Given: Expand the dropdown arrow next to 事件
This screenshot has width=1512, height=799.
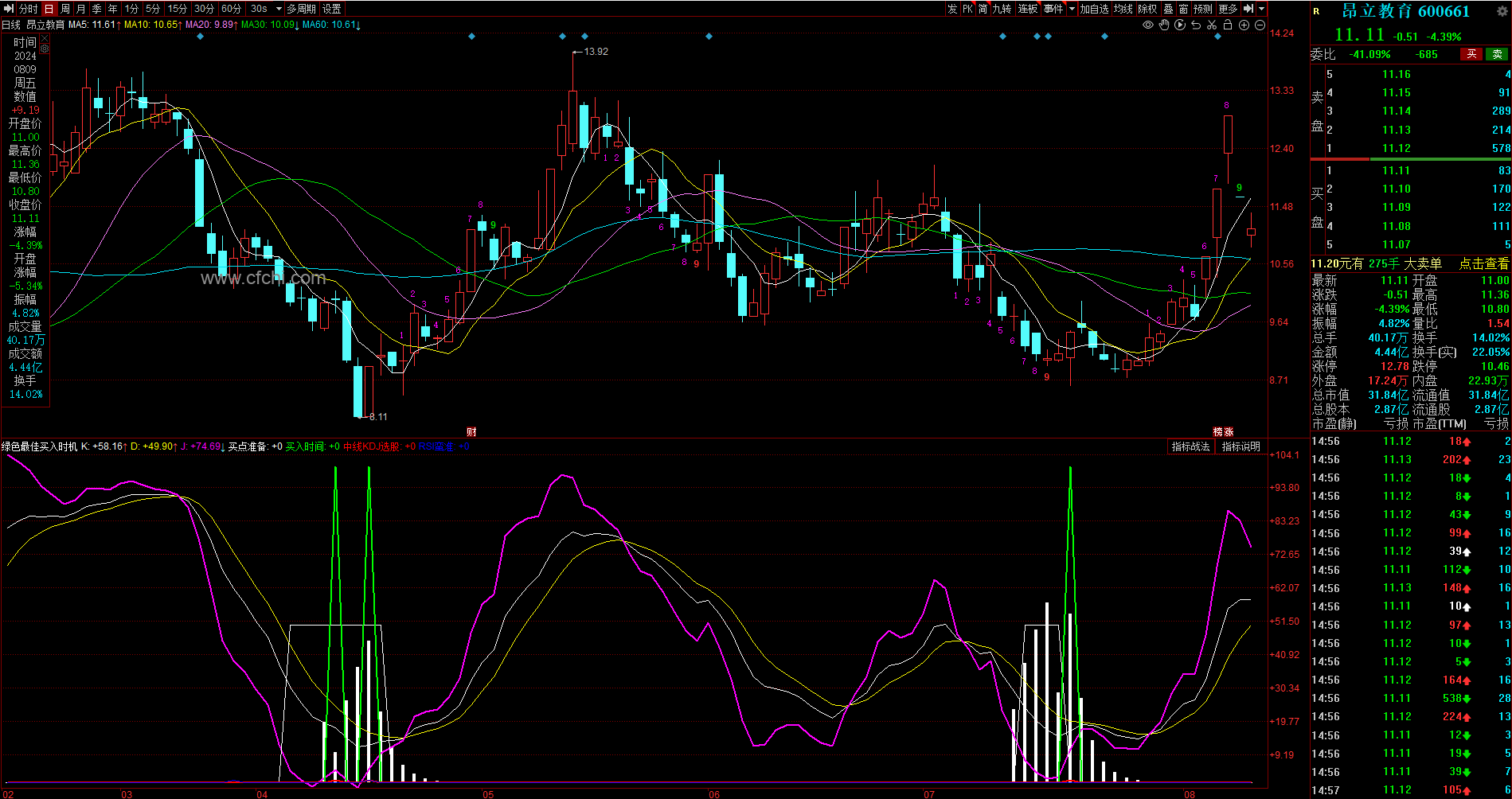Looking at the screenshot, I should [1072, 9].
